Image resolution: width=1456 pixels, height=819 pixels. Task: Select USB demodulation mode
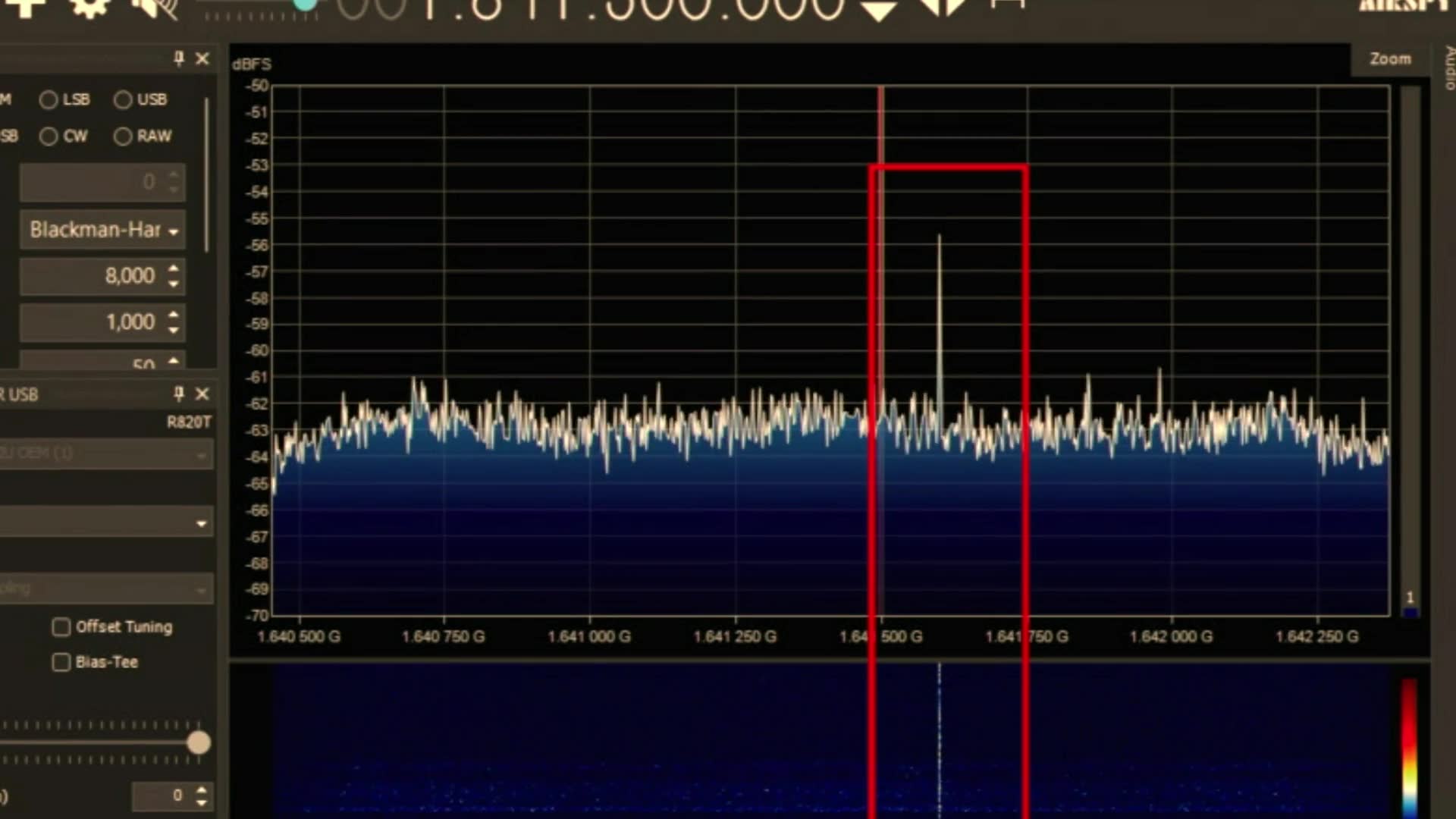(123, 100)
